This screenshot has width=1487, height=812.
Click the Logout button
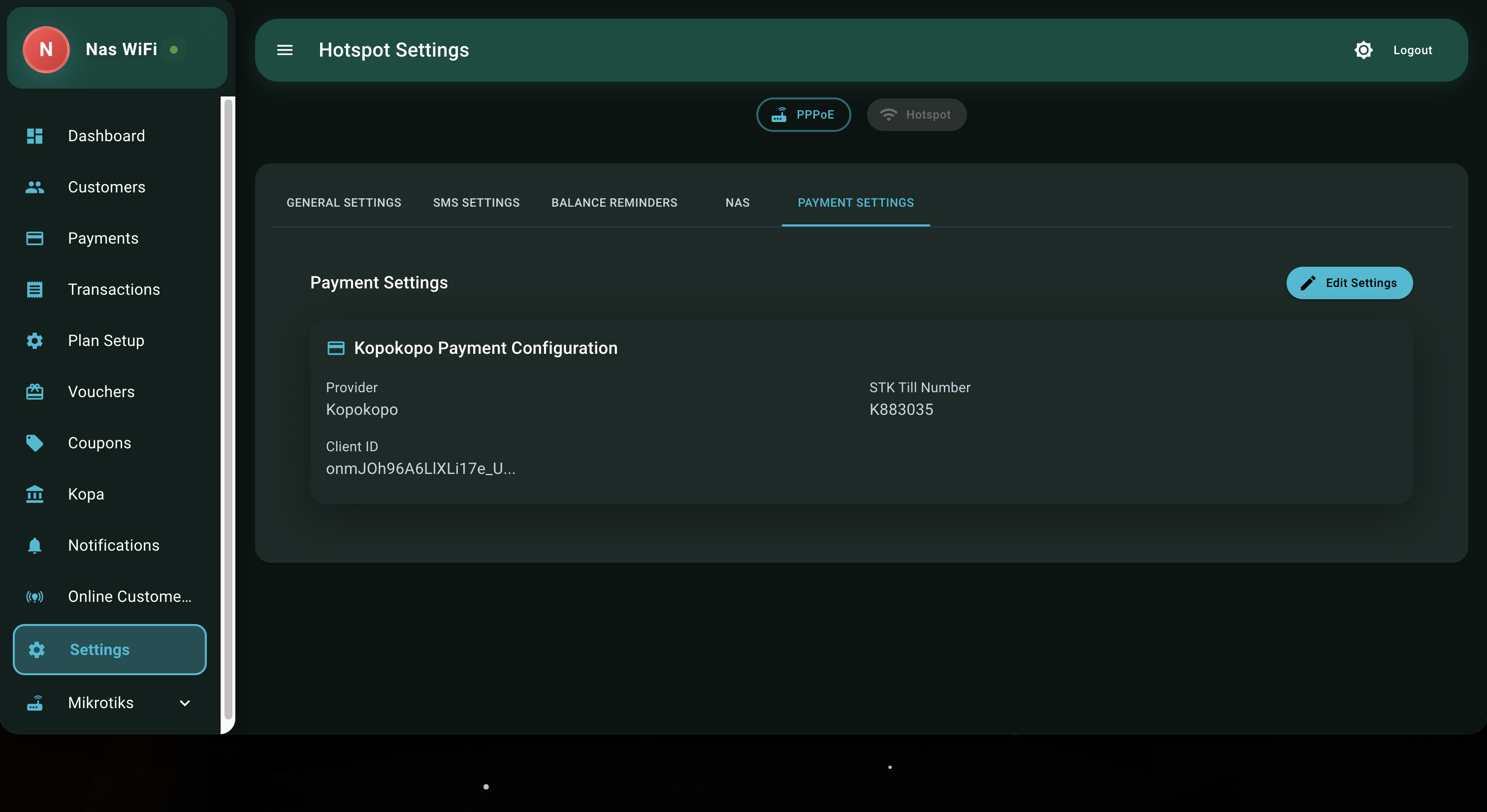point(1412,50)
